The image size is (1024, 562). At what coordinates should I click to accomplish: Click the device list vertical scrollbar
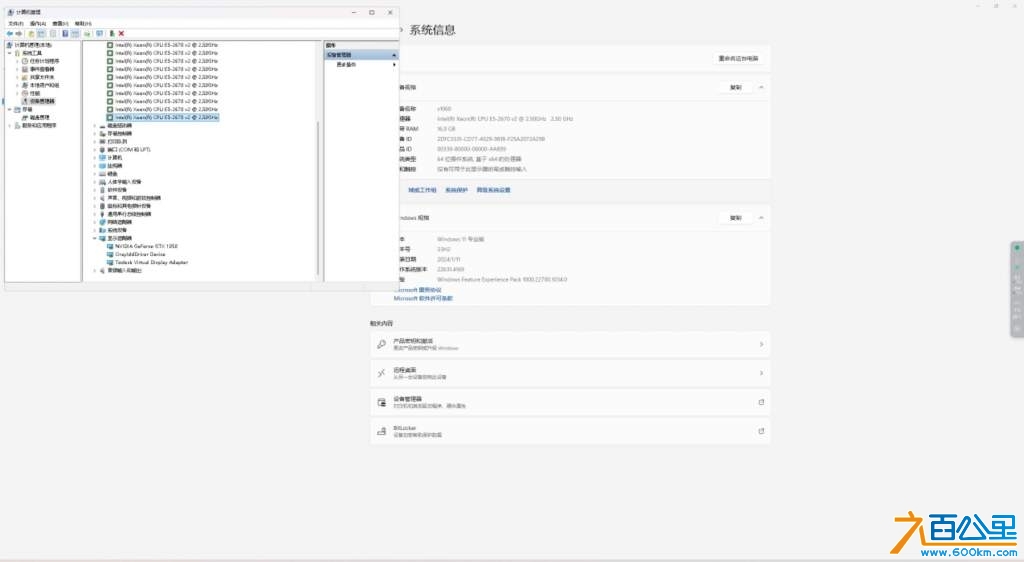tap(317, 196)
